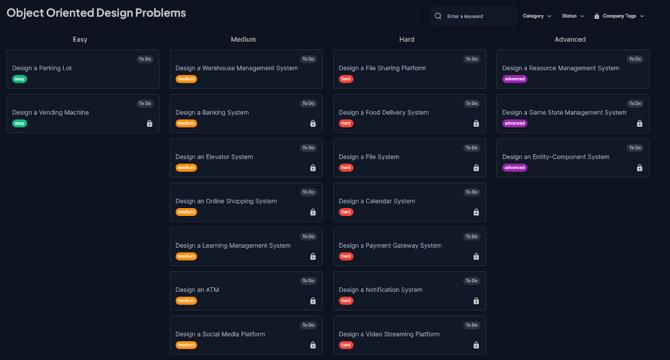Open Design a Resource Management System problem
The height and width of the screenshot is (360, 670).
[561, 68]
